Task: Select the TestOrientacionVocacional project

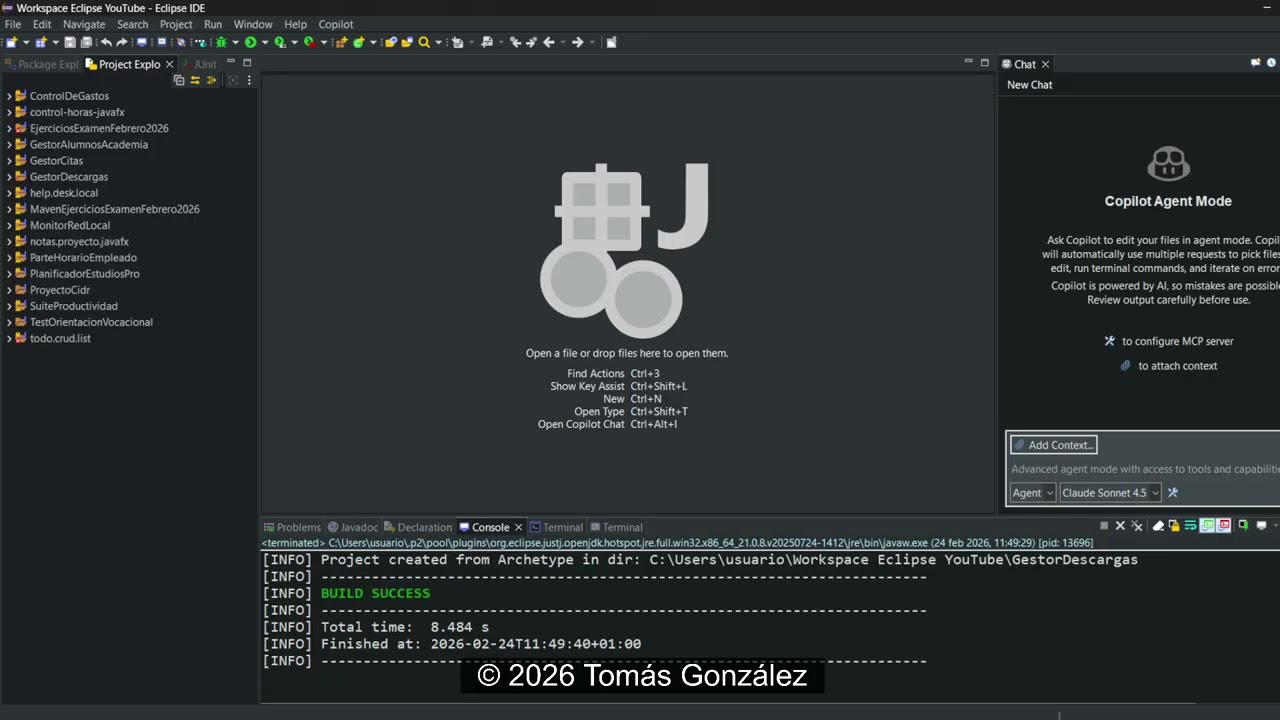Action: 91,322
